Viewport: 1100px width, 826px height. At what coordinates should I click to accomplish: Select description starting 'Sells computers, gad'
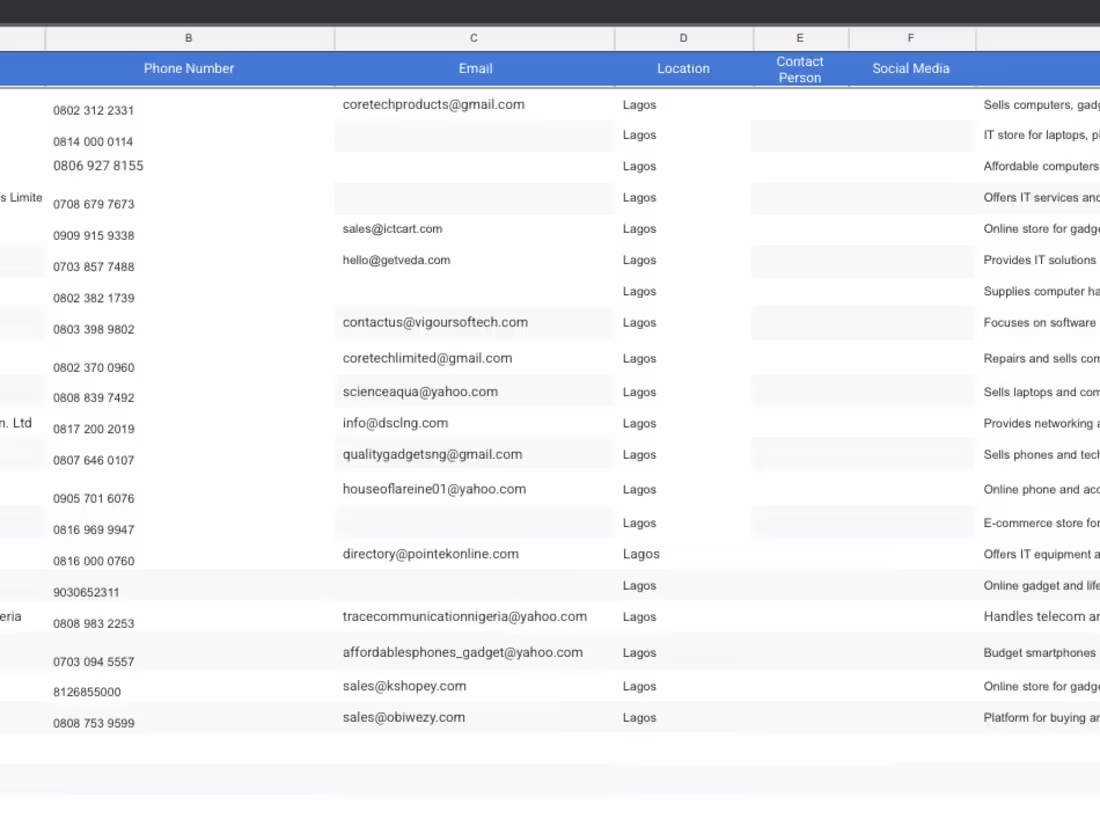(1041, 105)
